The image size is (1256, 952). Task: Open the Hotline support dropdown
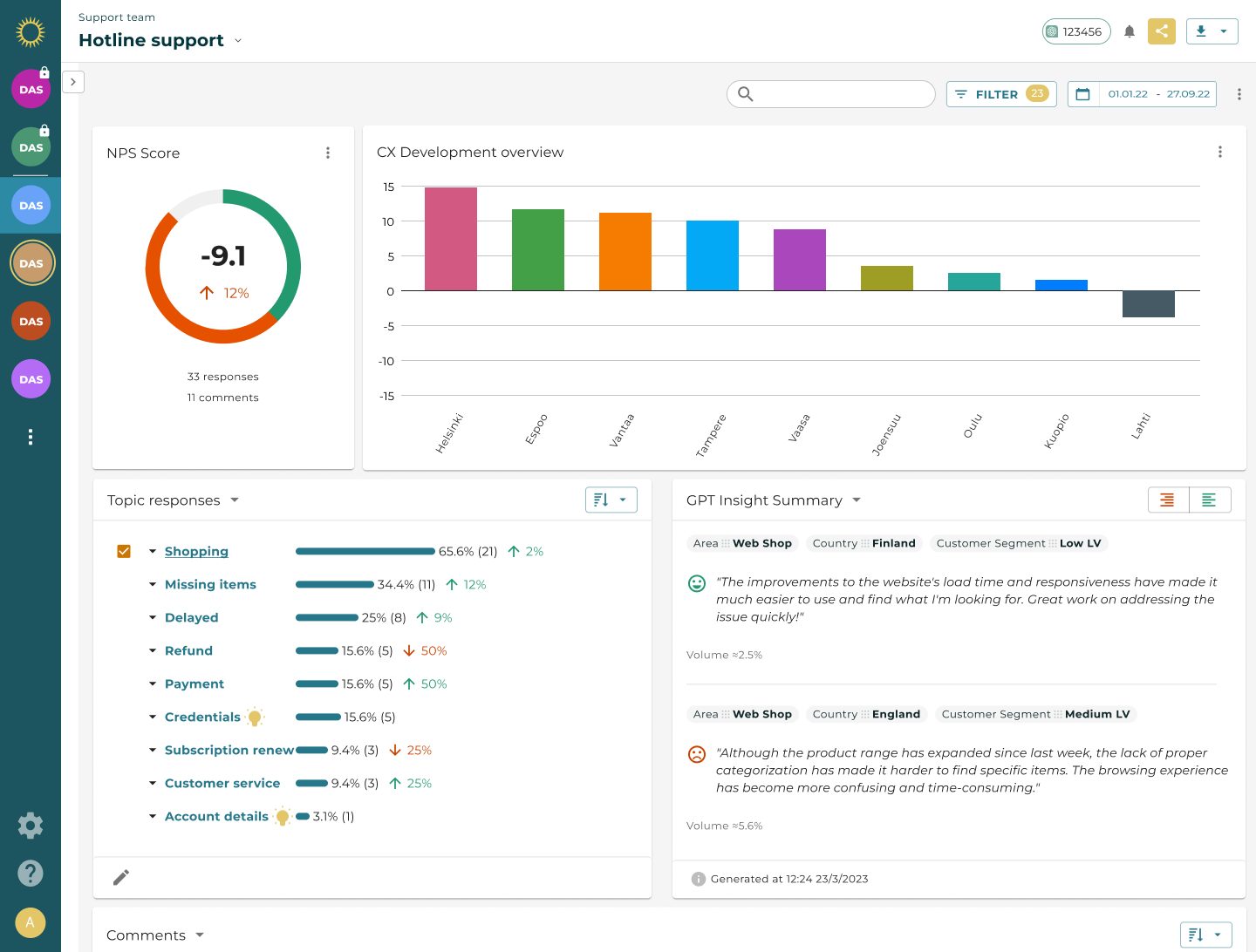pos(238,40)
